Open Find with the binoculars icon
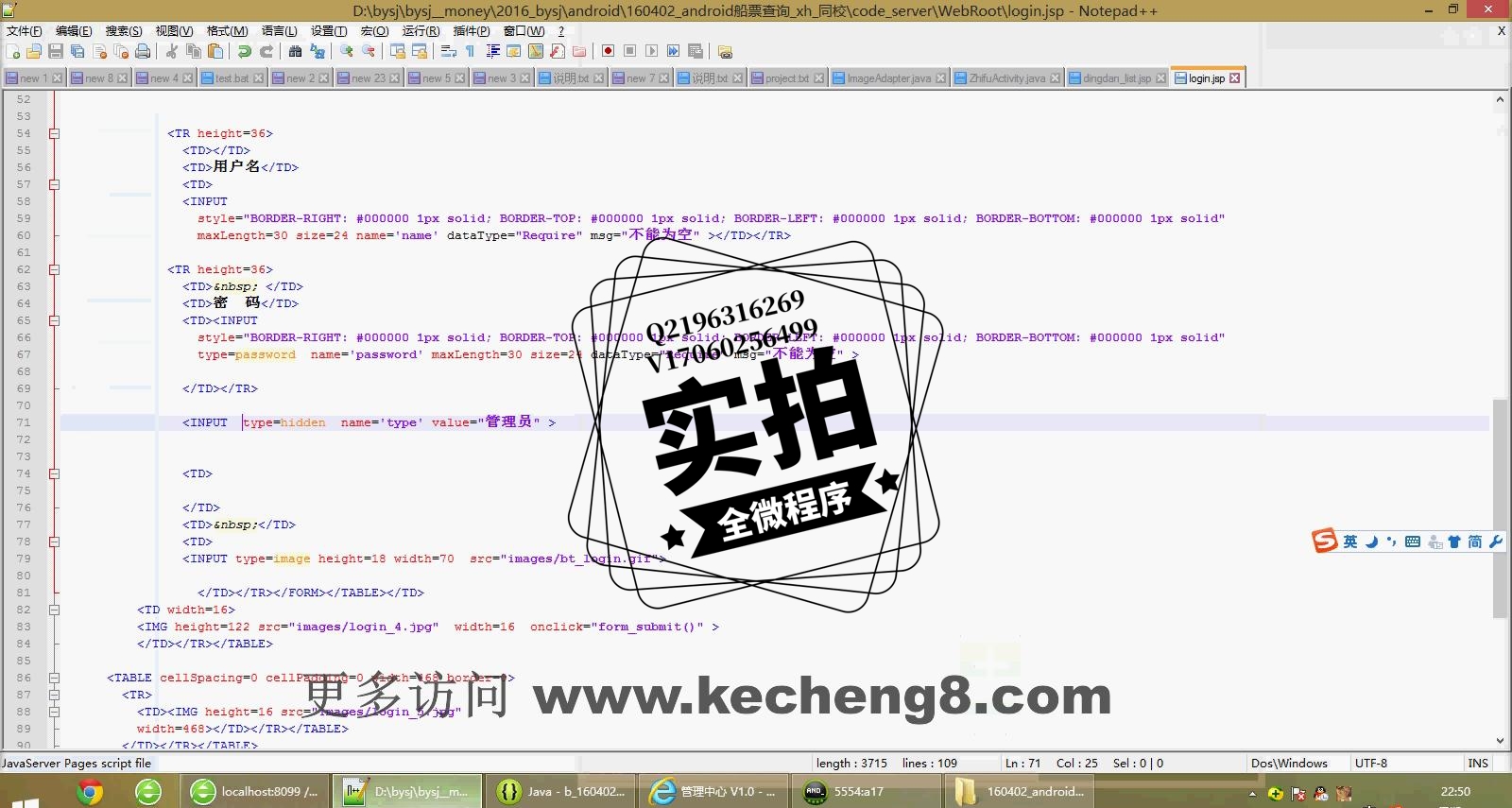 (296, 51)
